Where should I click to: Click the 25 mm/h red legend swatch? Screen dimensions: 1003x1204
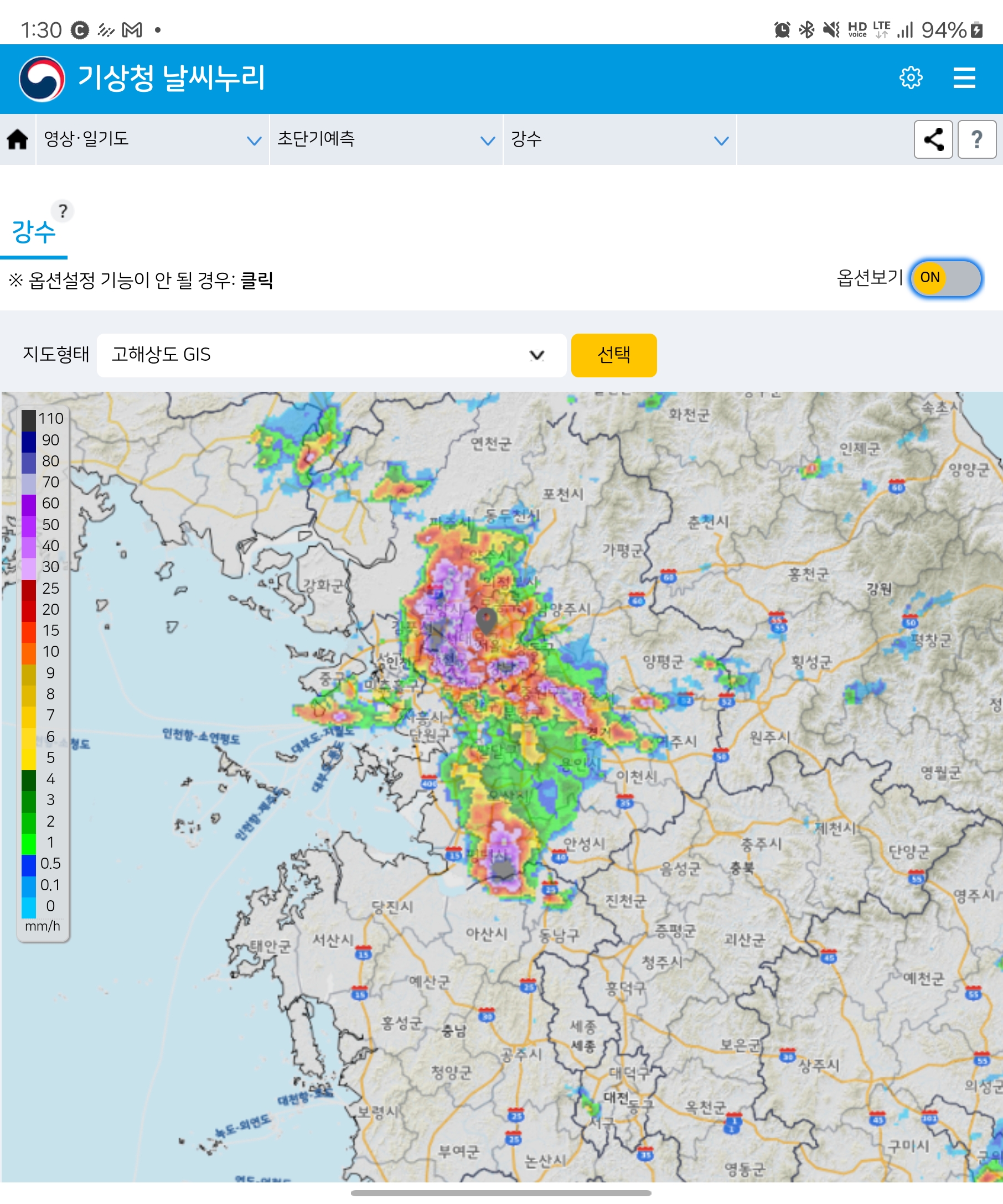[29, 589]
